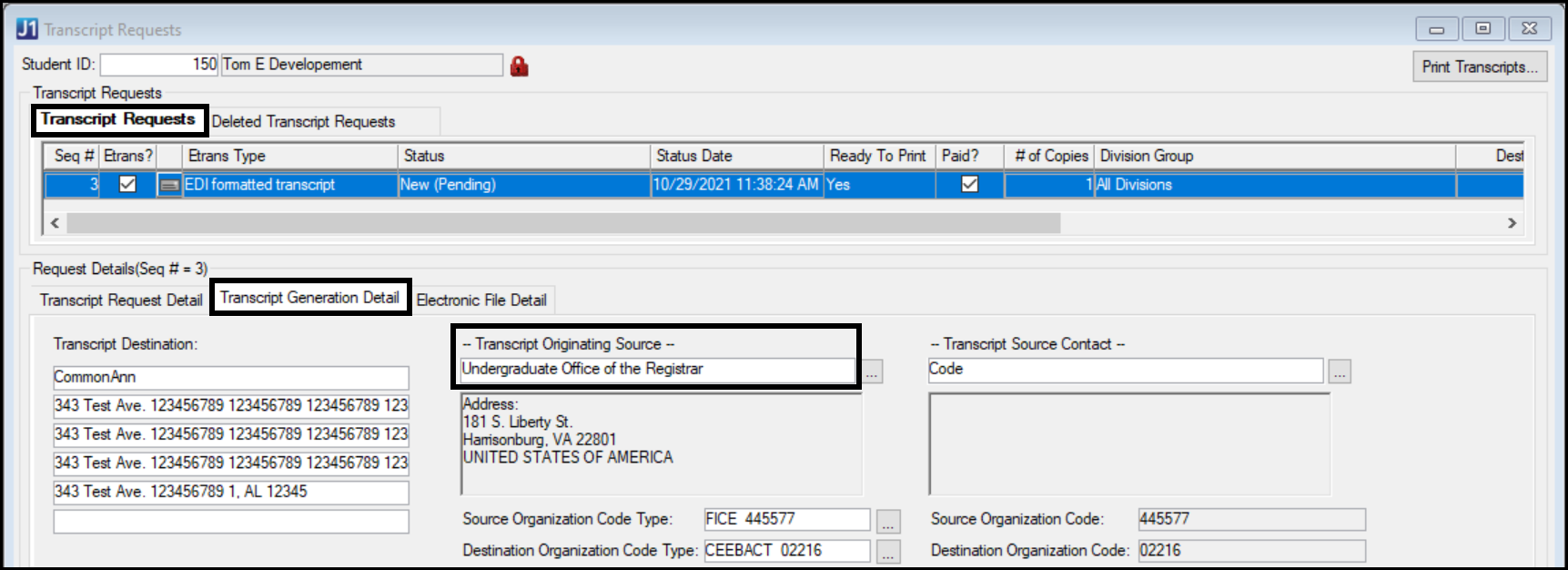1568x570 pixels.
Task: Click the Status column header
Action: point(524,156)
